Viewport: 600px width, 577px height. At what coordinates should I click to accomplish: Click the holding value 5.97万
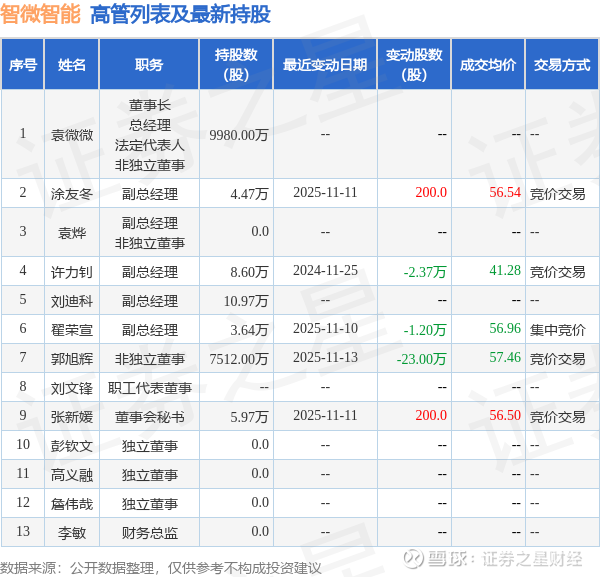pyautogui.click(x=249, y=416)
